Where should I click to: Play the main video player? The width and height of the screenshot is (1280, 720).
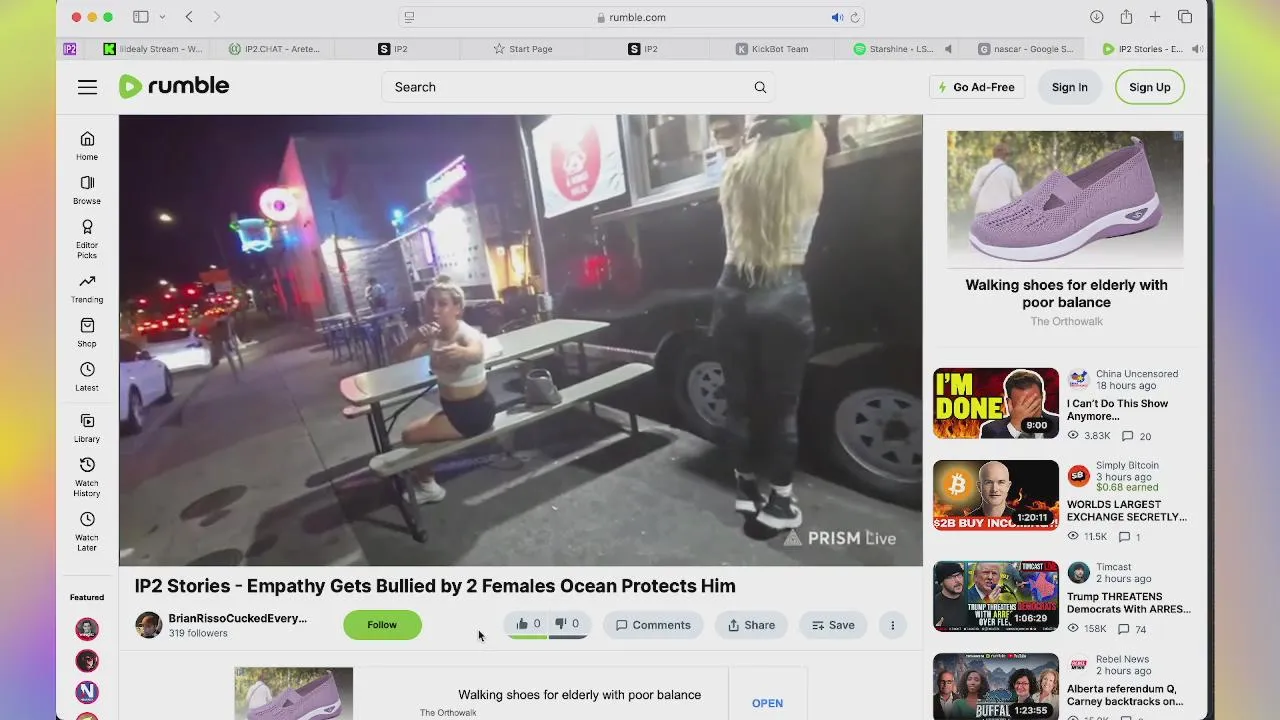coord(521,340)
